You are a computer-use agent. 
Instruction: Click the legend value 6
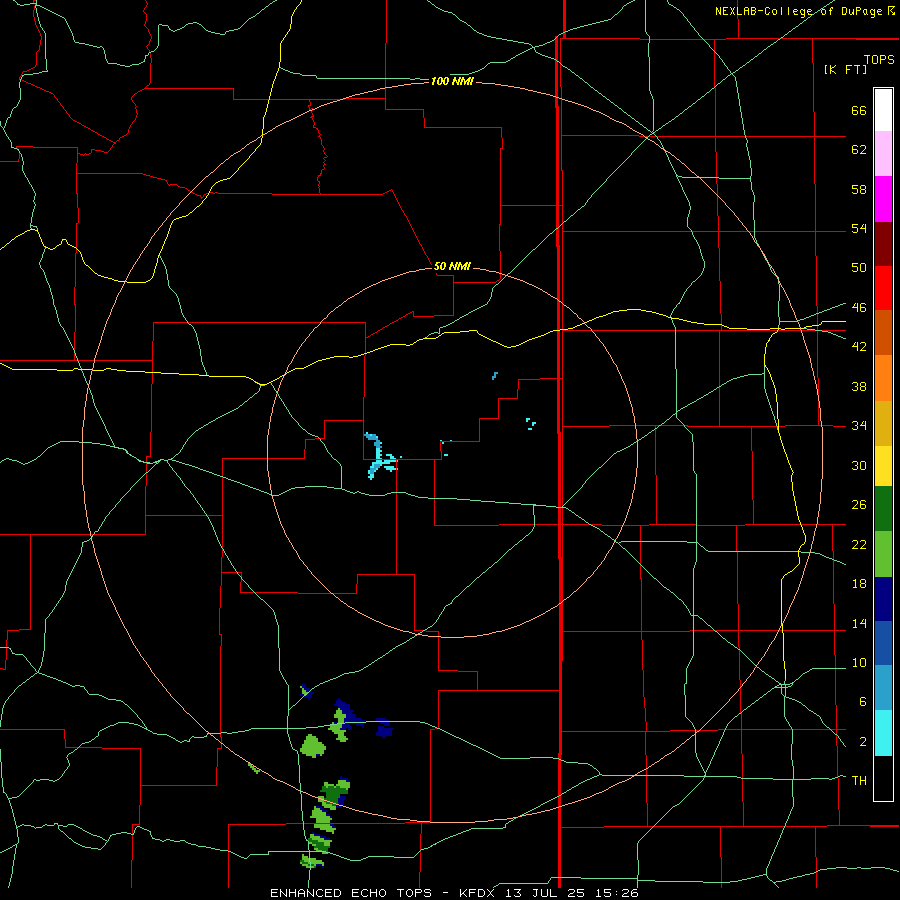click(862, 701)
